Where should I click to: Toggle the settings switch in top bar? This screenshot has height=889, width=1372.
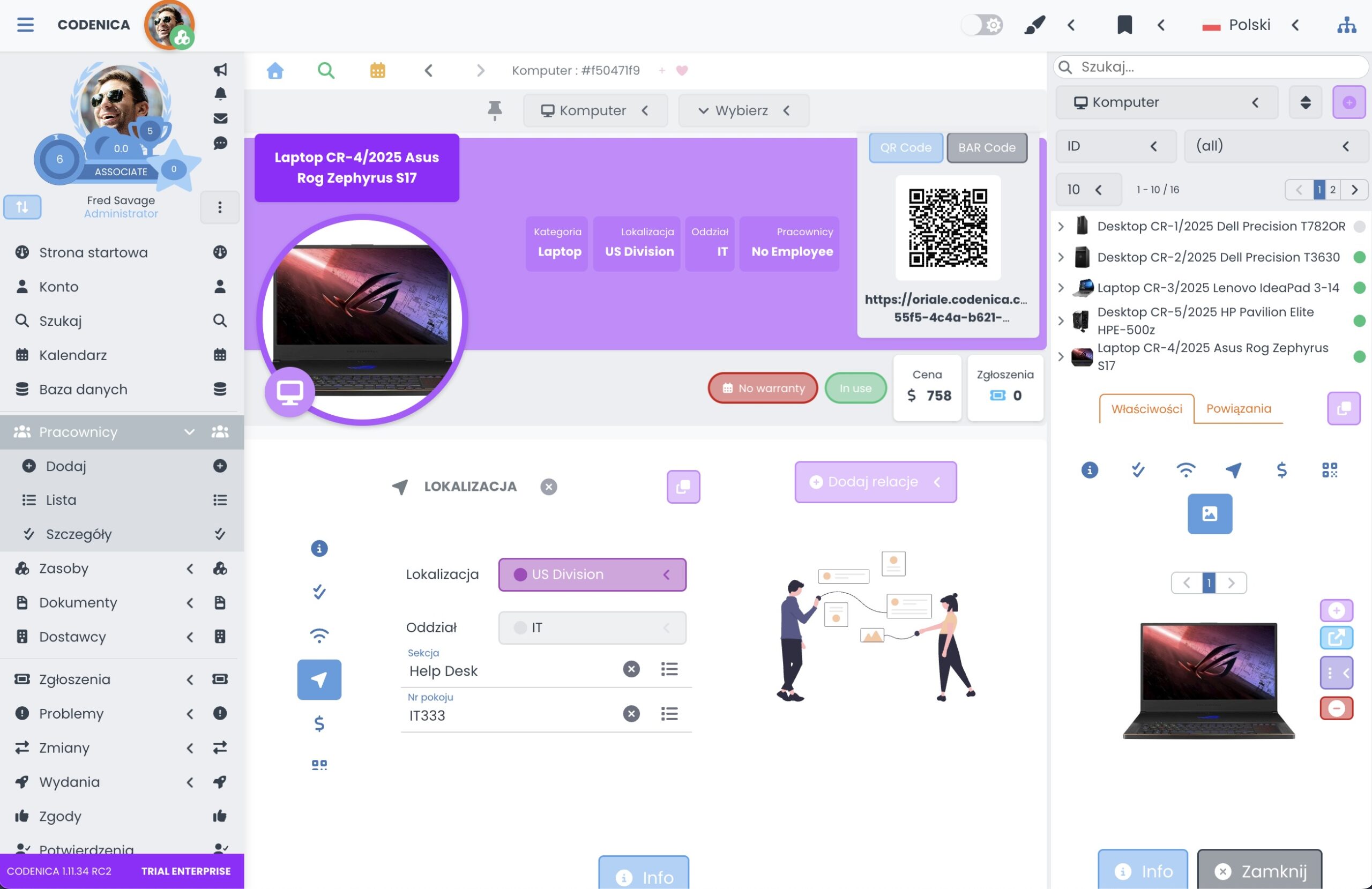coord(982,25)
